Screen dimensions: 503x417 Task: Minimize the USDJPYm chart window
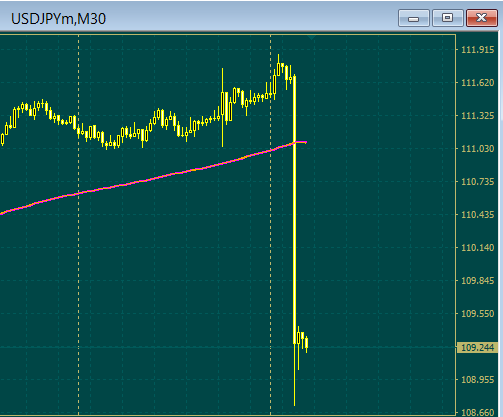tap(414, 18)
